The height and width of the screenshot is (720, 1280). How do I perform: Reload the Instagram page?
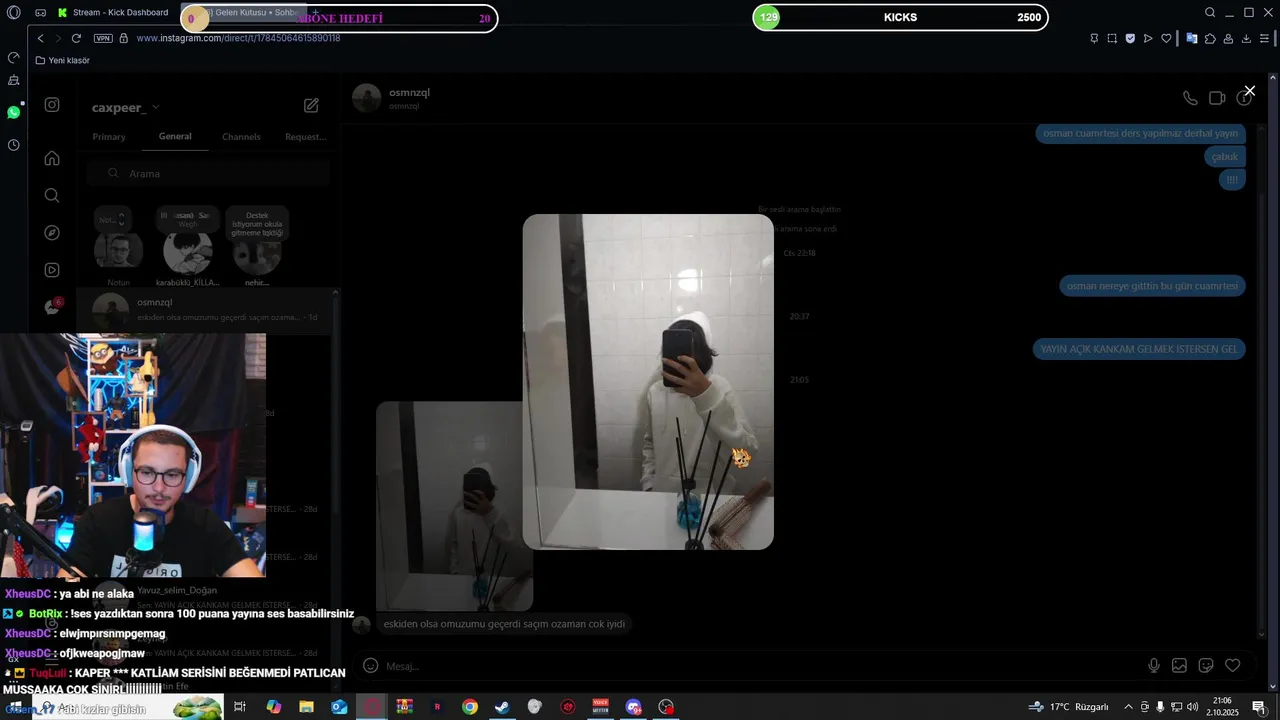click(x=76, y=38)
